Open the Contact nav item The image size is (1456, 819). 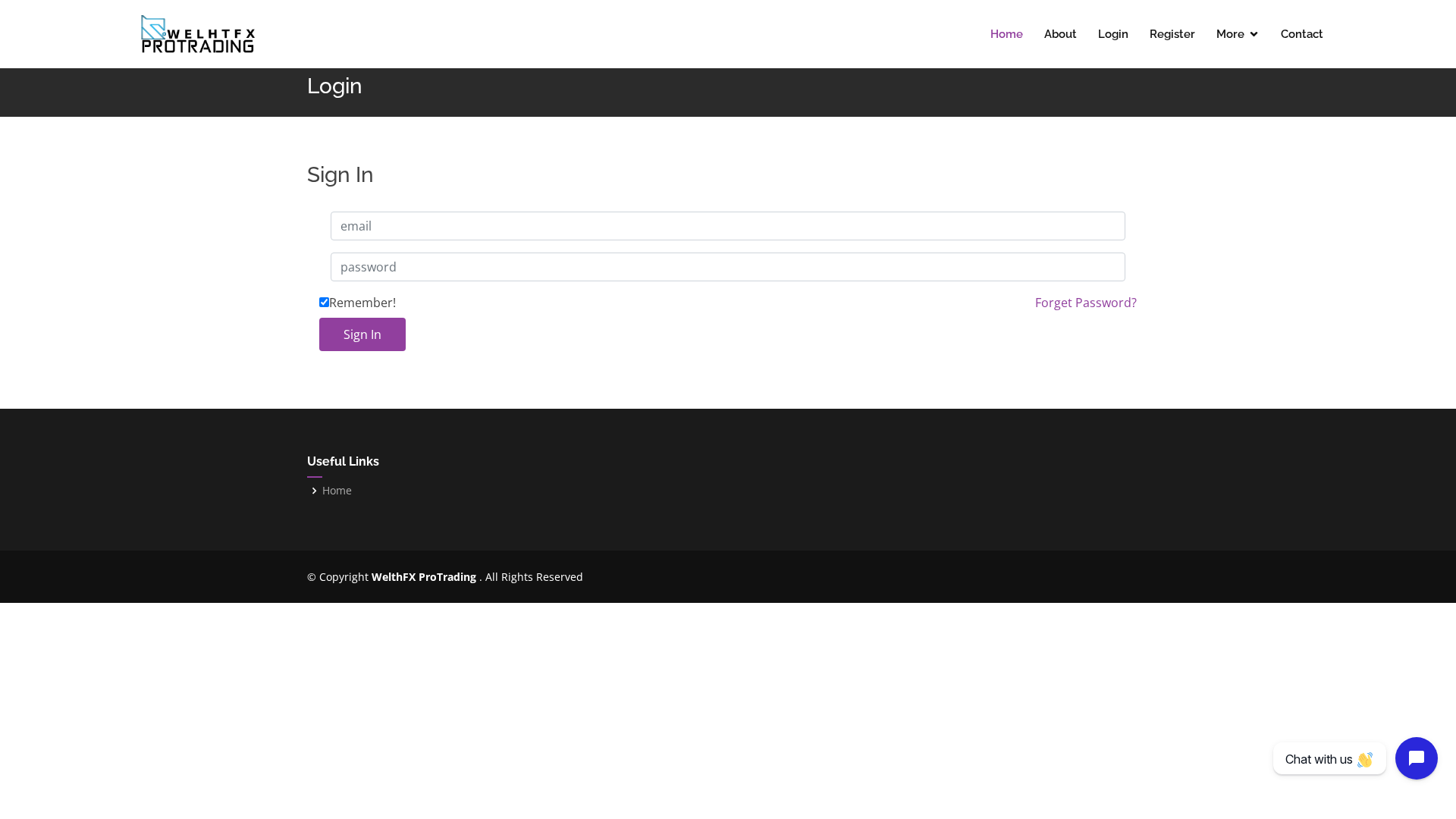(x=1301, y=34)
